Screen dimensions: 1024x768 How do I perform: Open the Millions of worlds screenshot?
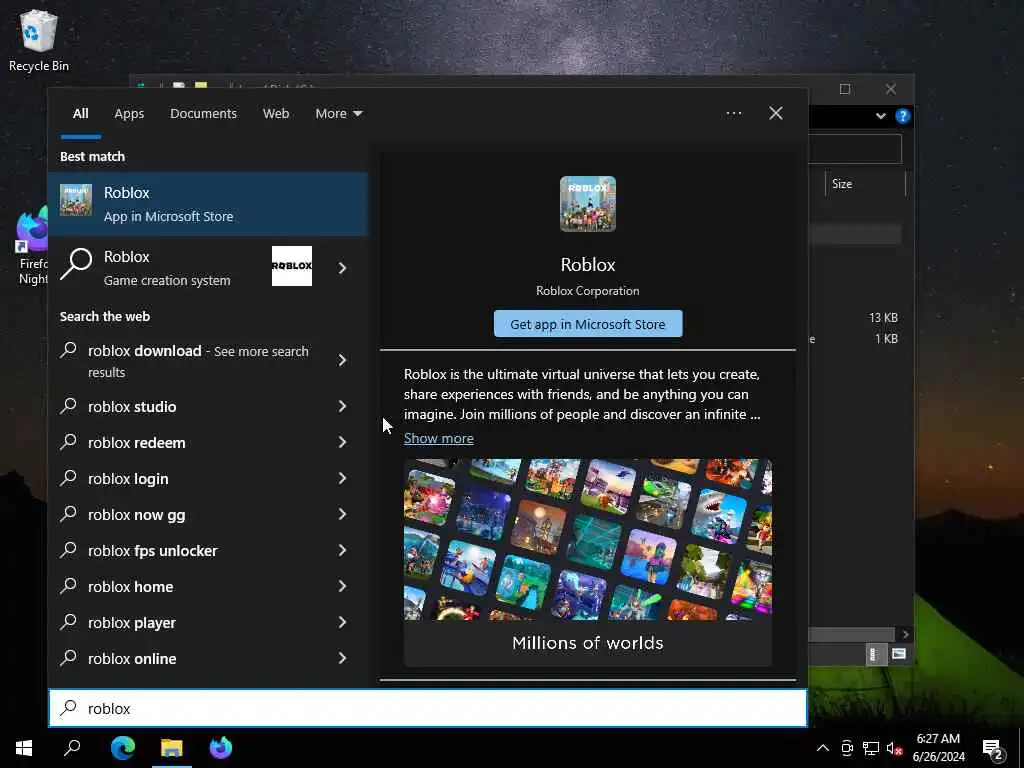588,562
